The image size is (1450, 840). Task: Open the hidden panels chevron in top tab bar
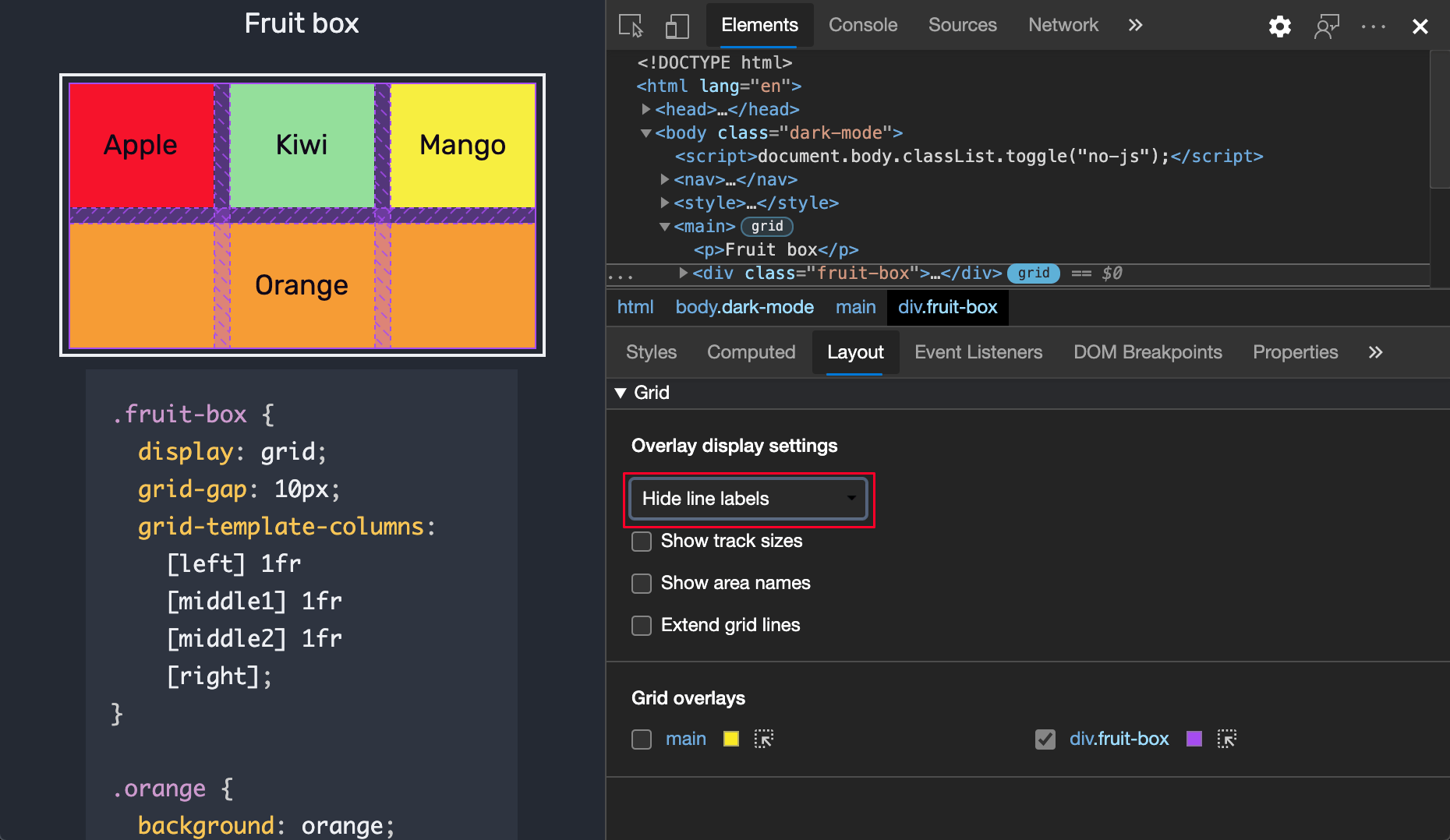1135,24
